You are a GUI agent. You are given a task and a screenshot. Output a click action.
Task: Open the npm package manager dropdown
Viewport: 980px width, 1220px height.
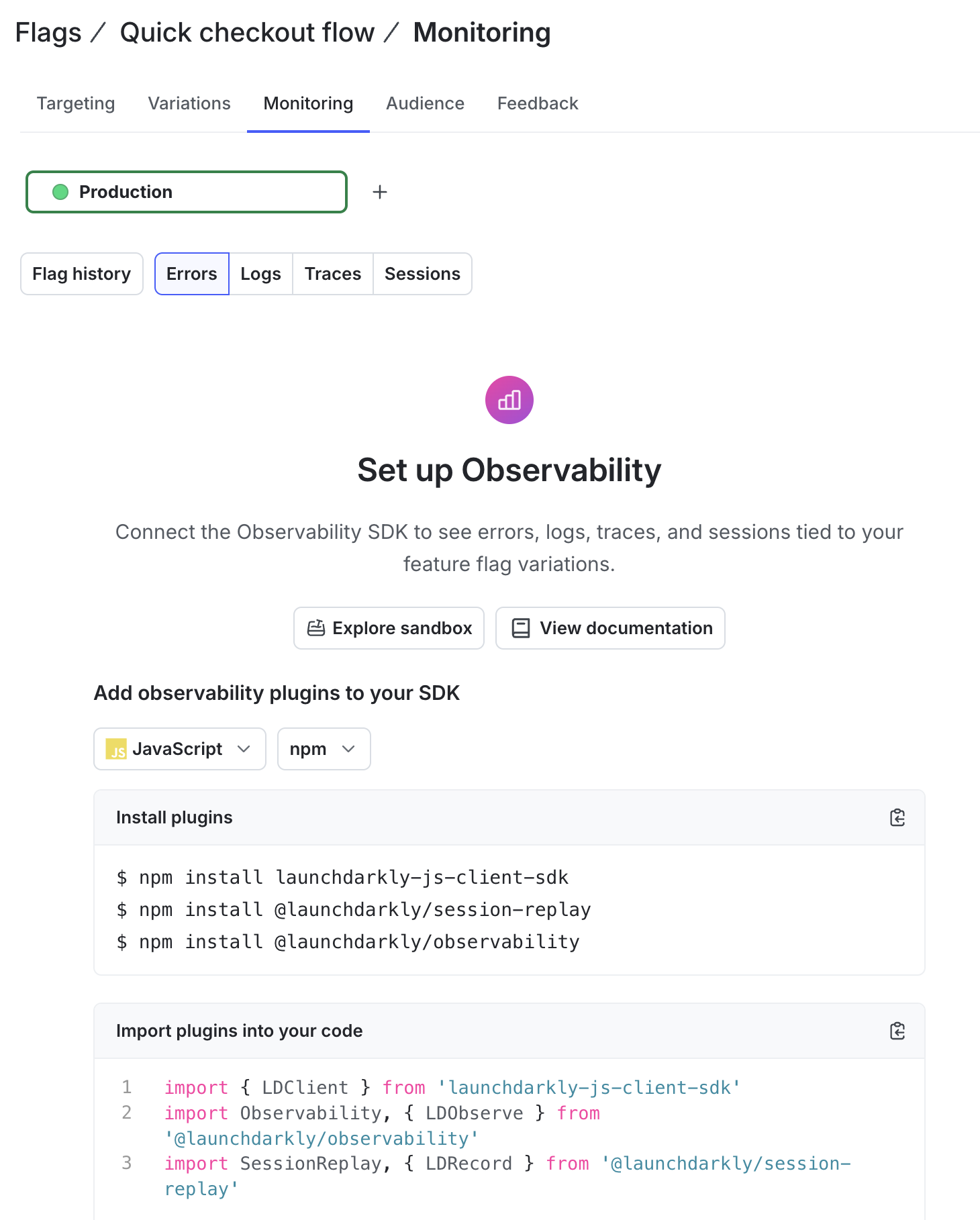324,749
